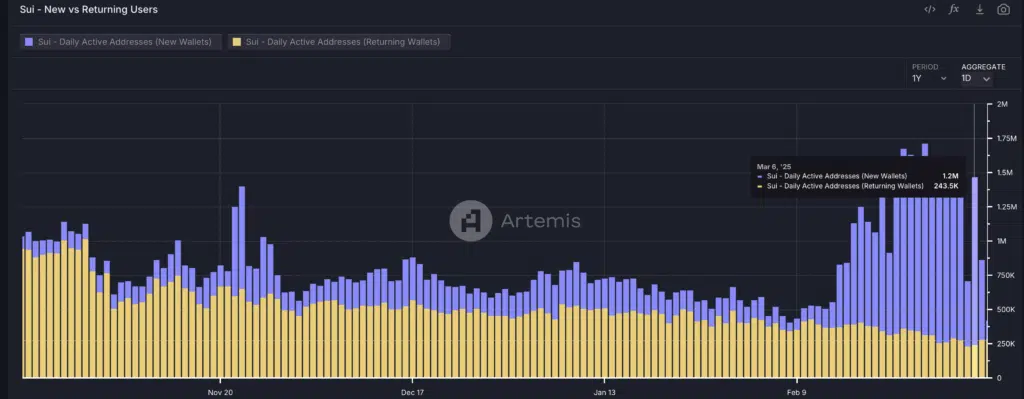
Task: Open the Aggregate 1D dropdown
Action: coord(976,78)
